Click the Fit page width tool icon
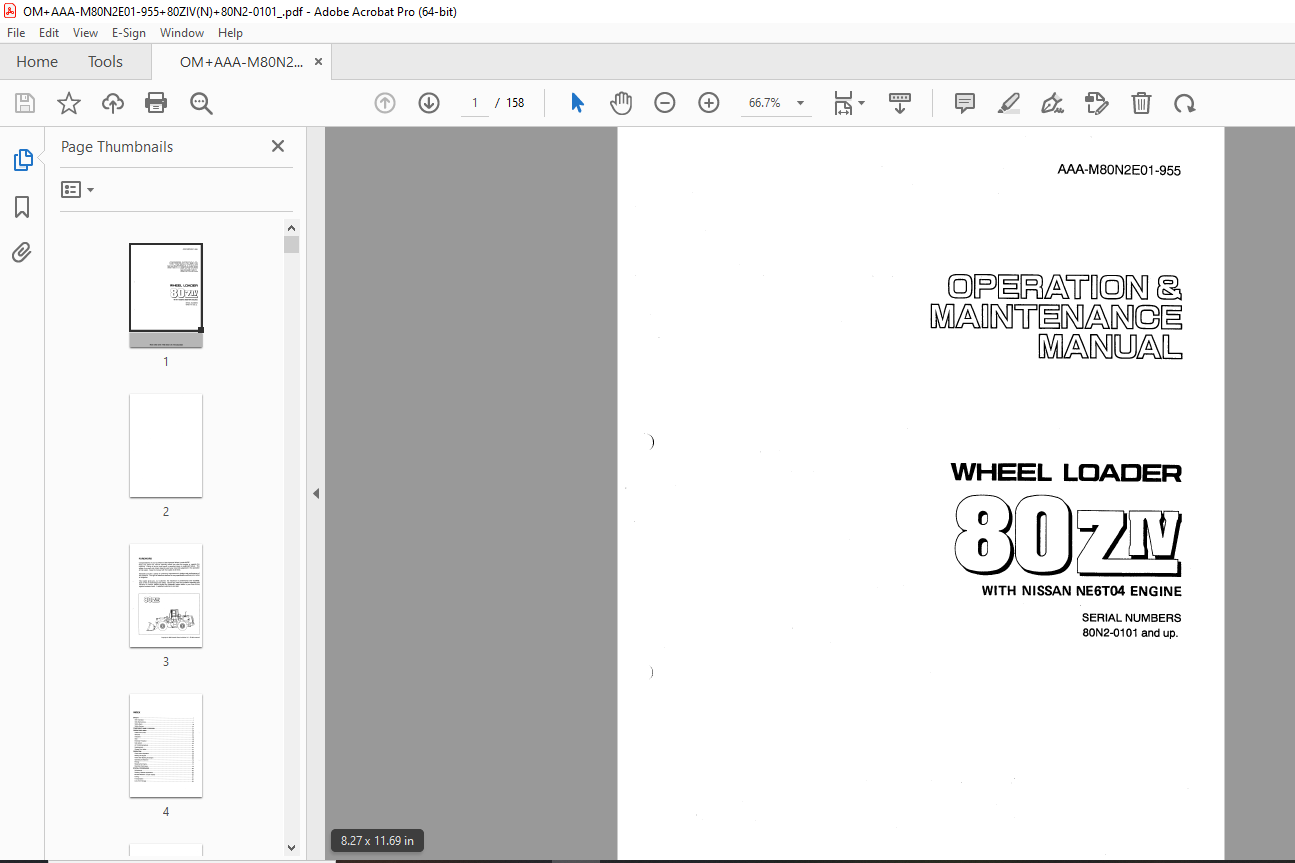1295x863 pixels. point(844,103)
